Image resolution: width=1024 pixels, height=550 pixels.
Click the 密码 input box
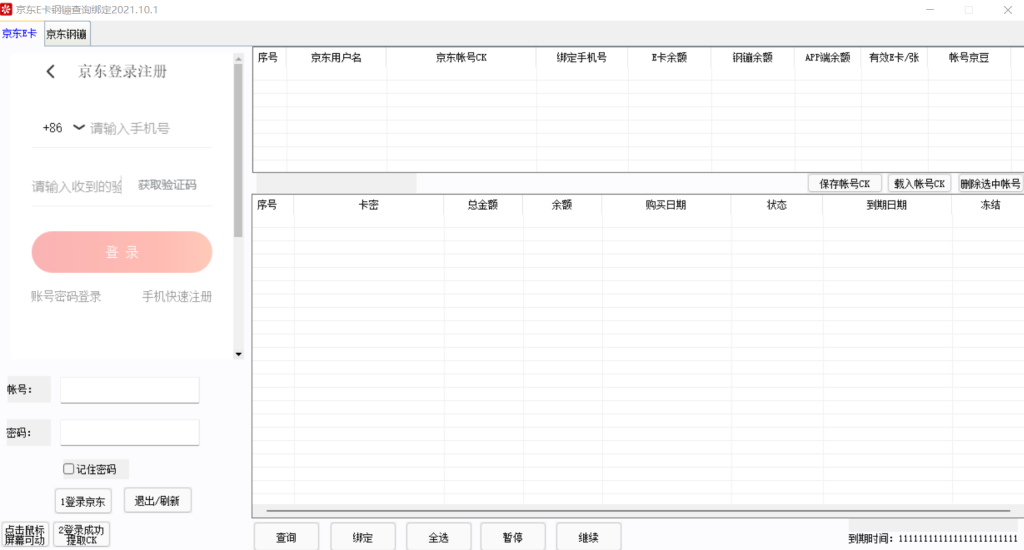pyautogui.click(x=129, y=432)
